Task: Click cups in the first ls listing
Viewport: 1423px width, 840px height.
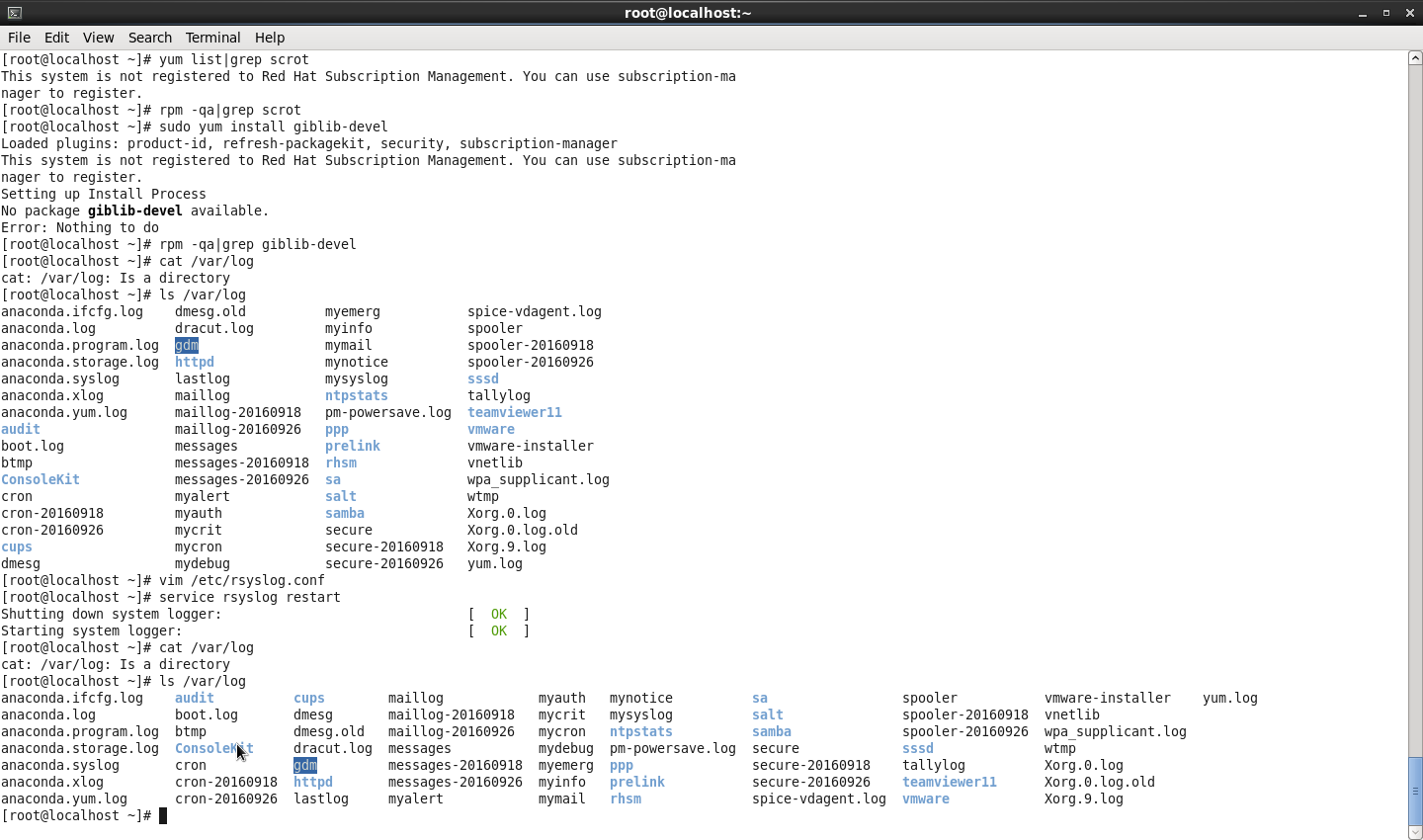Action: point(17,546)
